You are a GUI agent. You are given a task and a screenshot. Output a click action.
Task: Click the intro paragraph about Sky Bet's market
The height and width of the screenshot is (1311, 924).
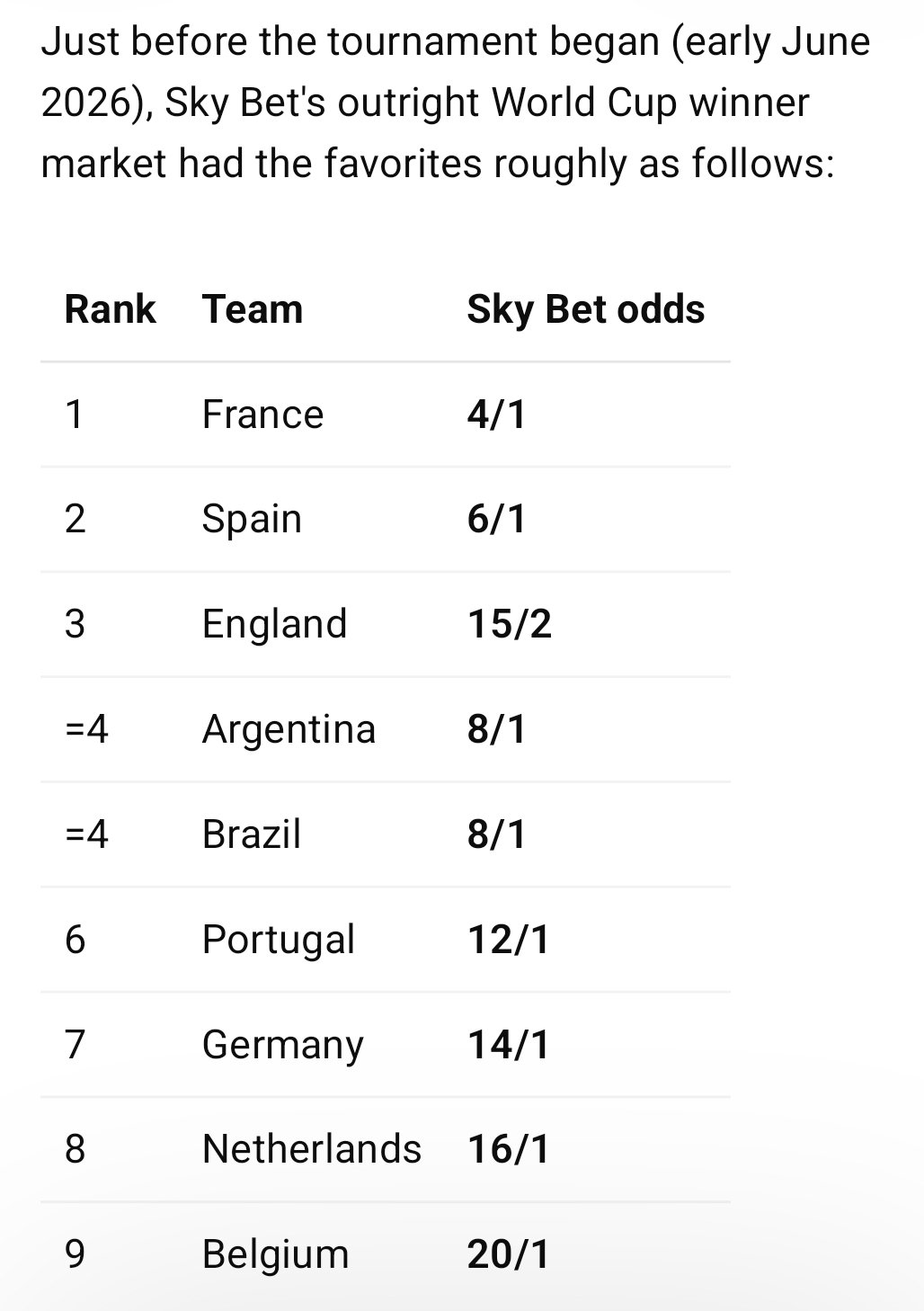tap(456, 103)
